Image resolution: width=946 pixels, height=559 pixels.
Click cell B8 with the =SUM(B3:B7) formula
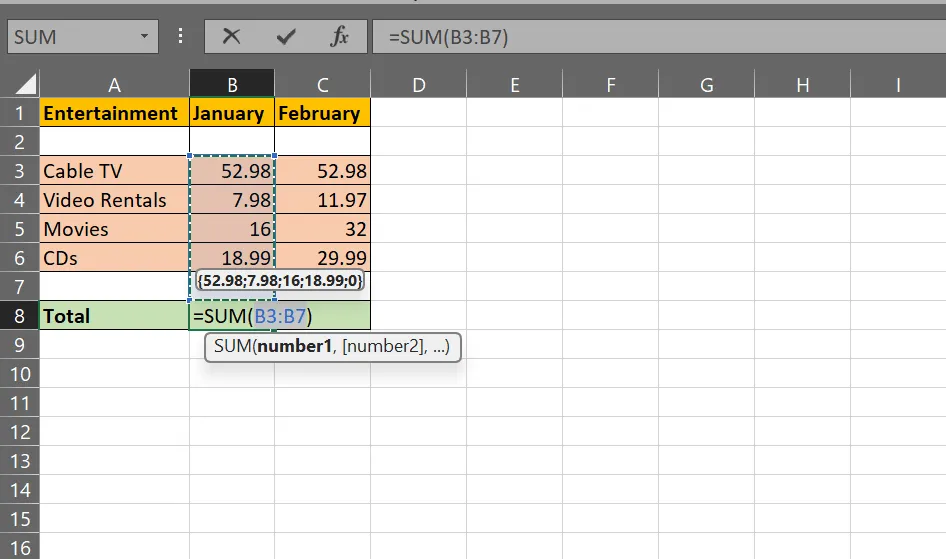232,315
